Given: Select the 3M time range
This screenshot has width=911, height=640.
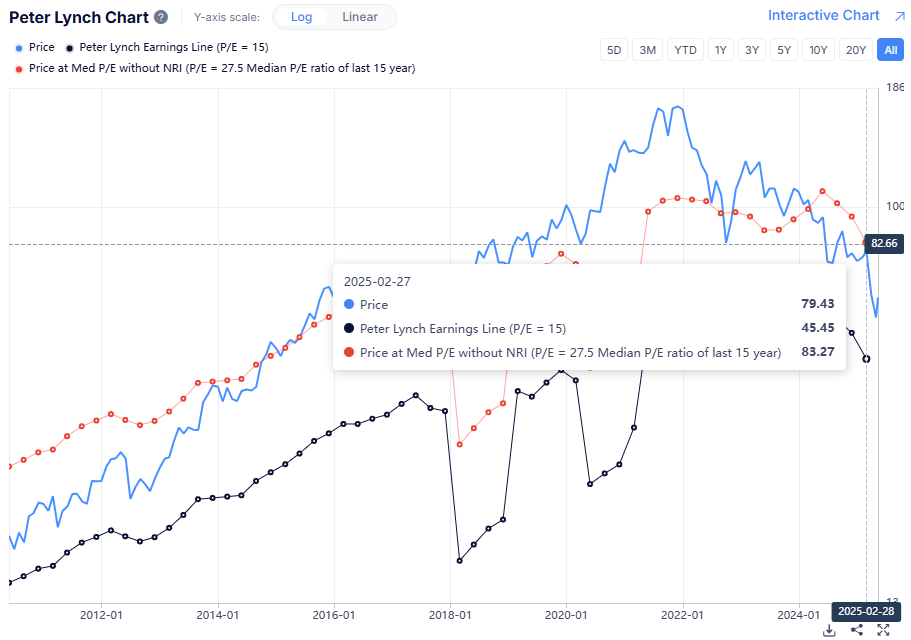Looking at the screenshot, I should click(648, 50).
